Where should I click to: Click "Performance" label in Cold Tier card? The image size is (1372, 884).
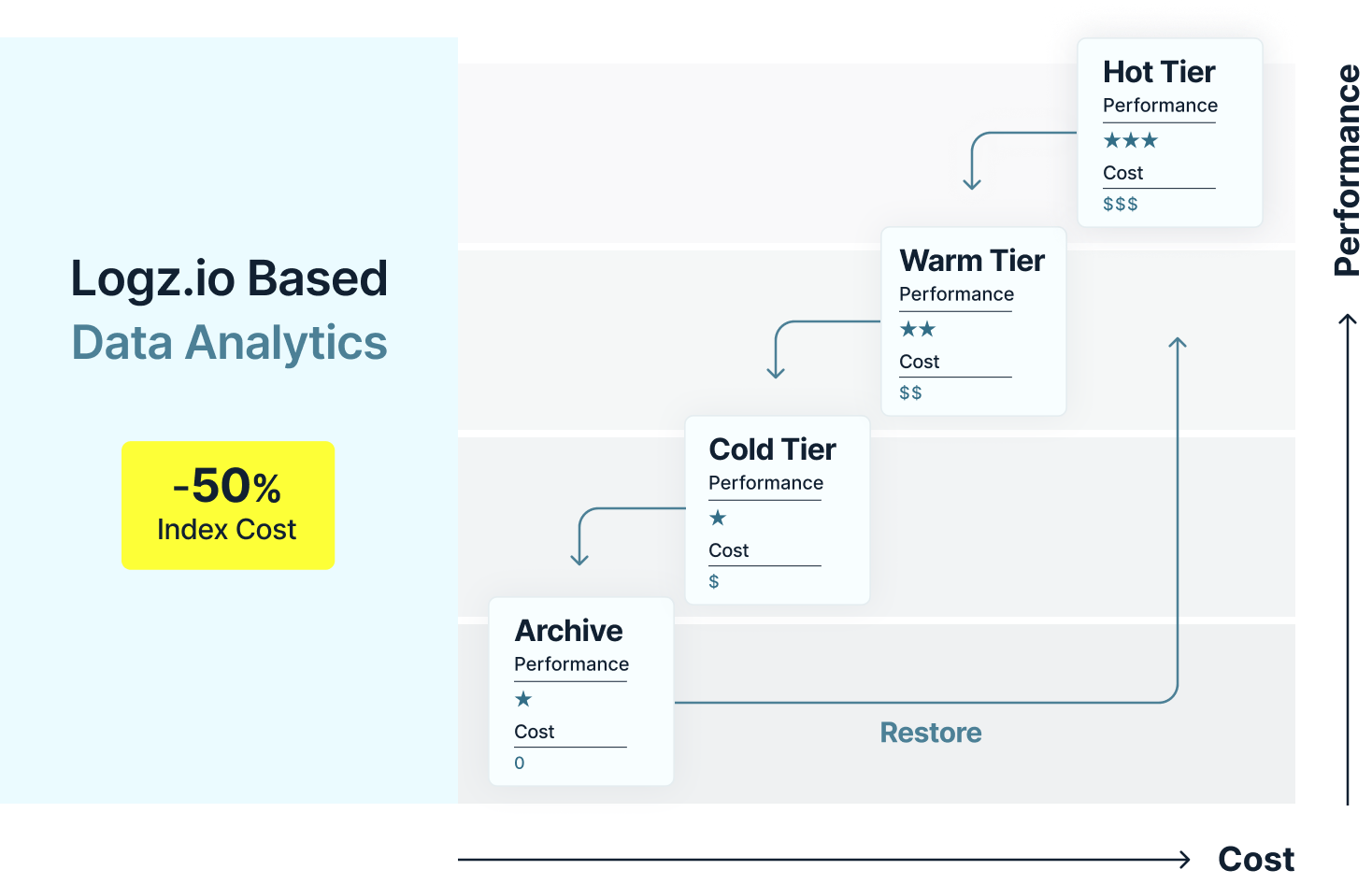point(765,483)
